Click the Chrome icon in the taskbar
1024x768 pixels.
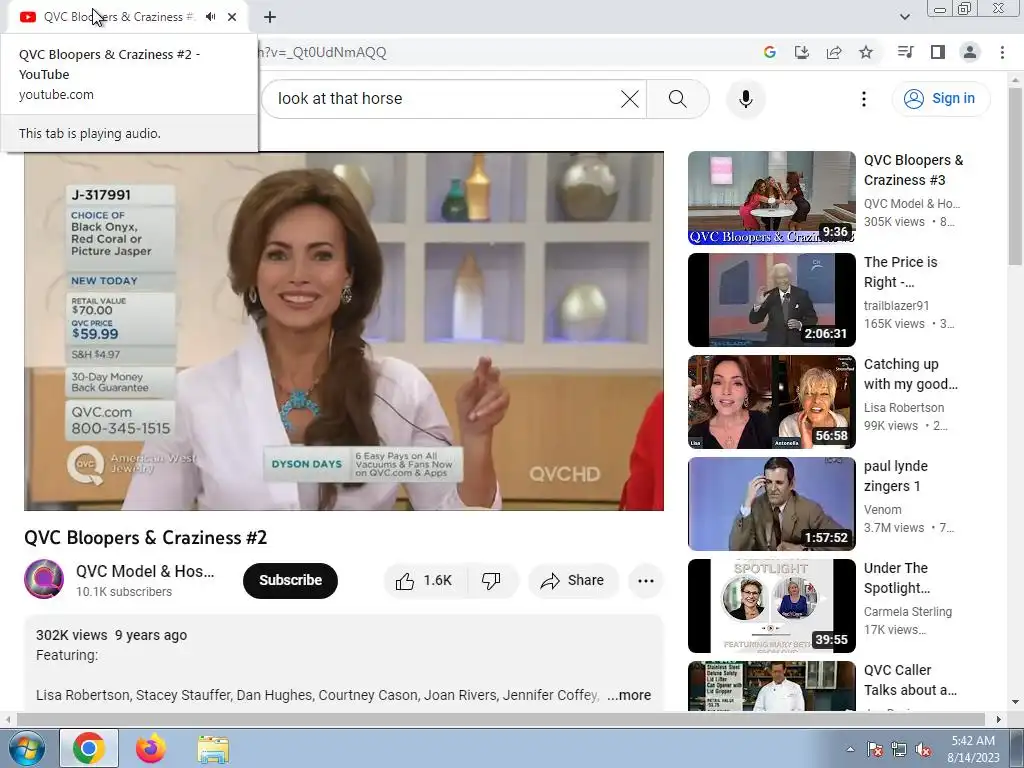89,748
